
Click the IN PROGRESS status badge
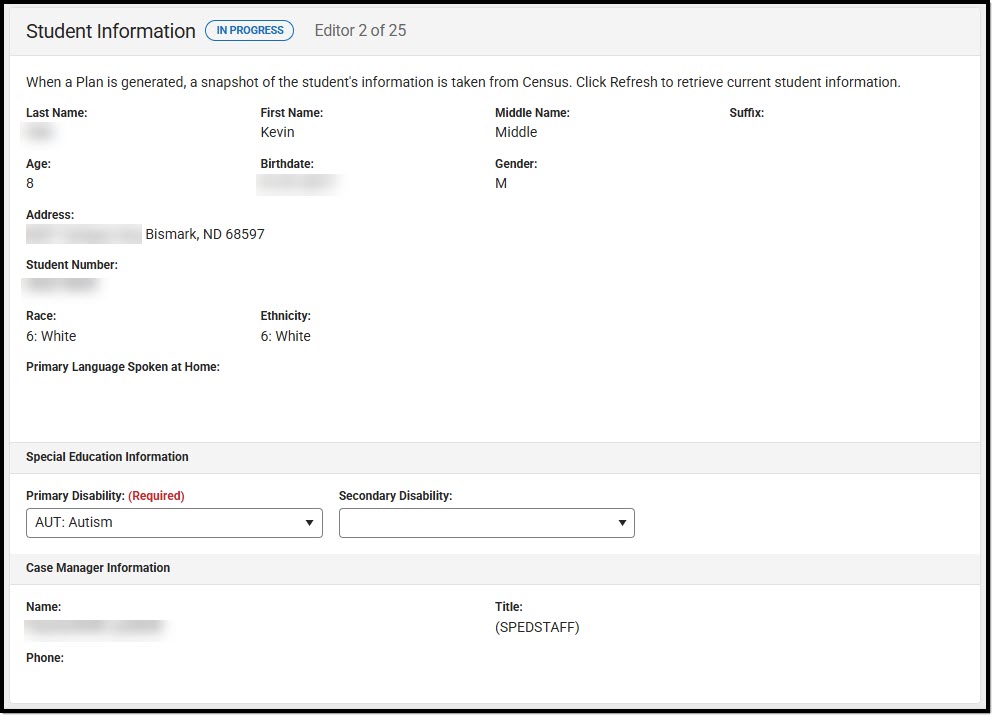[249, 30]
